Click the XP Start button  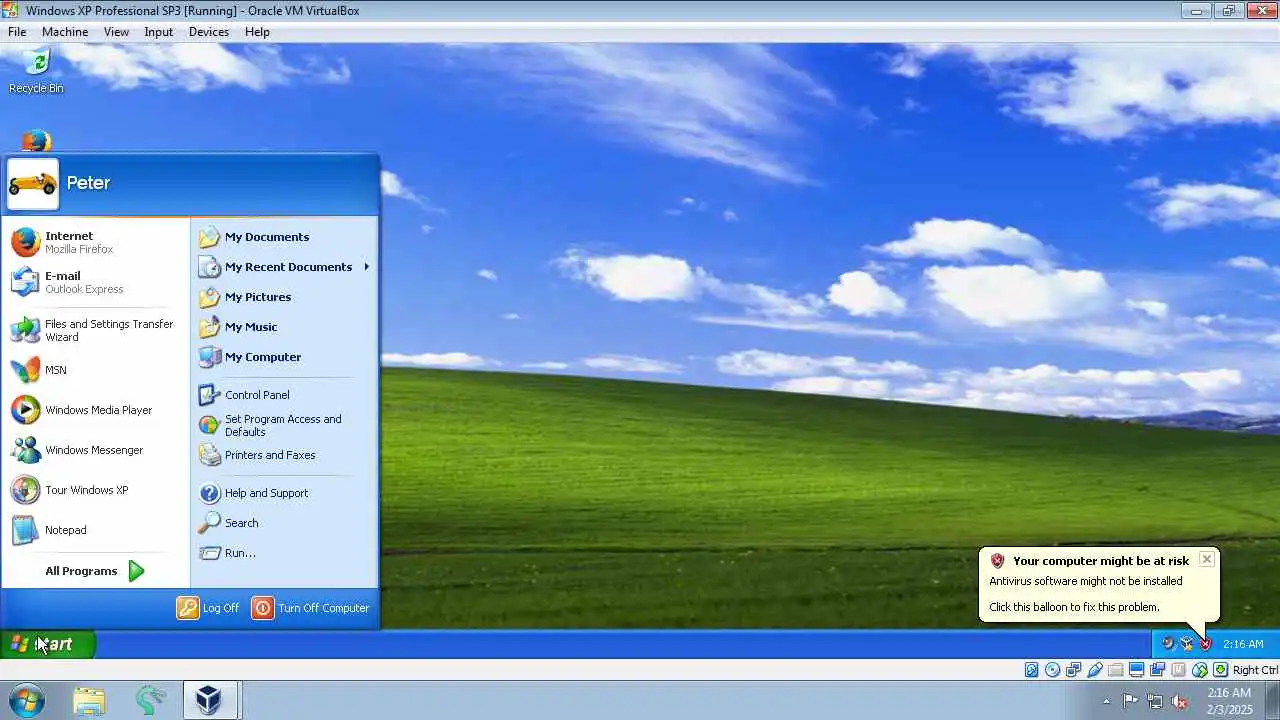click(47, 644)
